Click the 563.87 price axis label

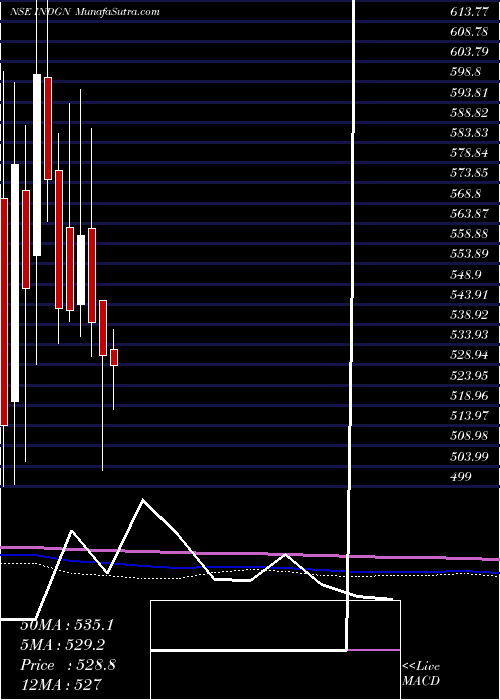[470, 214]
